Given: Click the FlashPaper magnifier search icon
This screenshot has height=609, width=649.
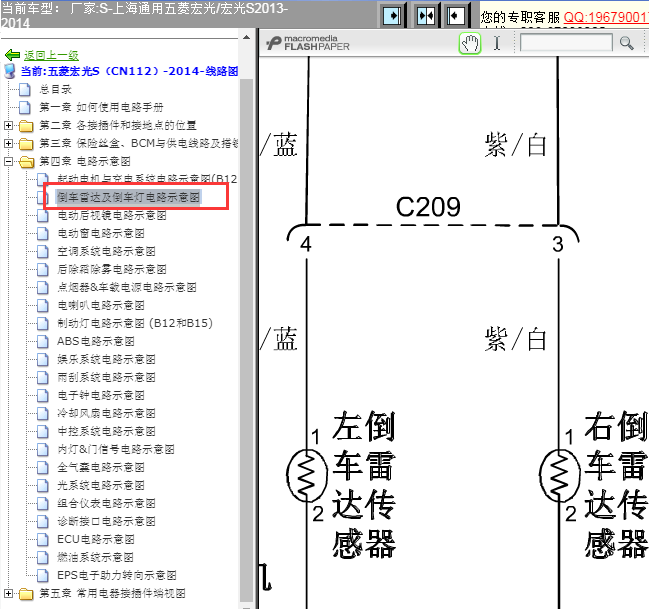Looking at the screenshot, I should pos(627,43).
